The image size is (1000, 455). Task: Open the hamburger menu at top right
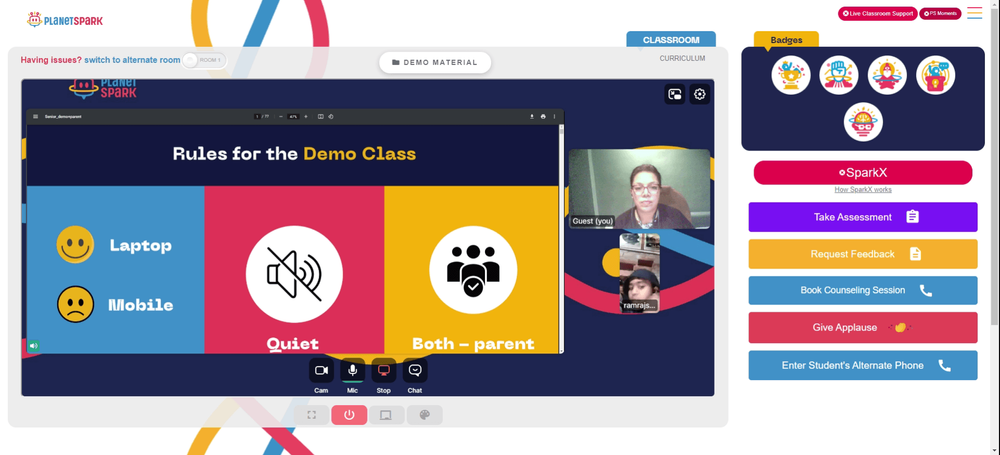click(x=974, y=13)
